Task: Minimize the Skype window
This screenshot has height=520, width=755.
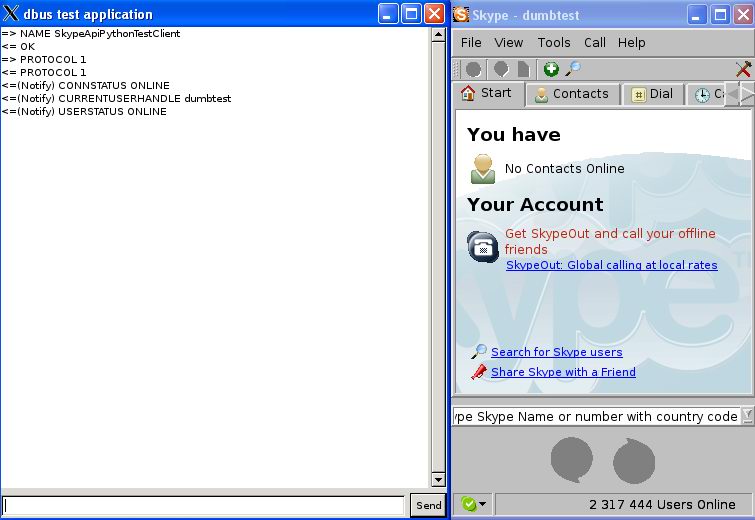Action: point(696,14)
